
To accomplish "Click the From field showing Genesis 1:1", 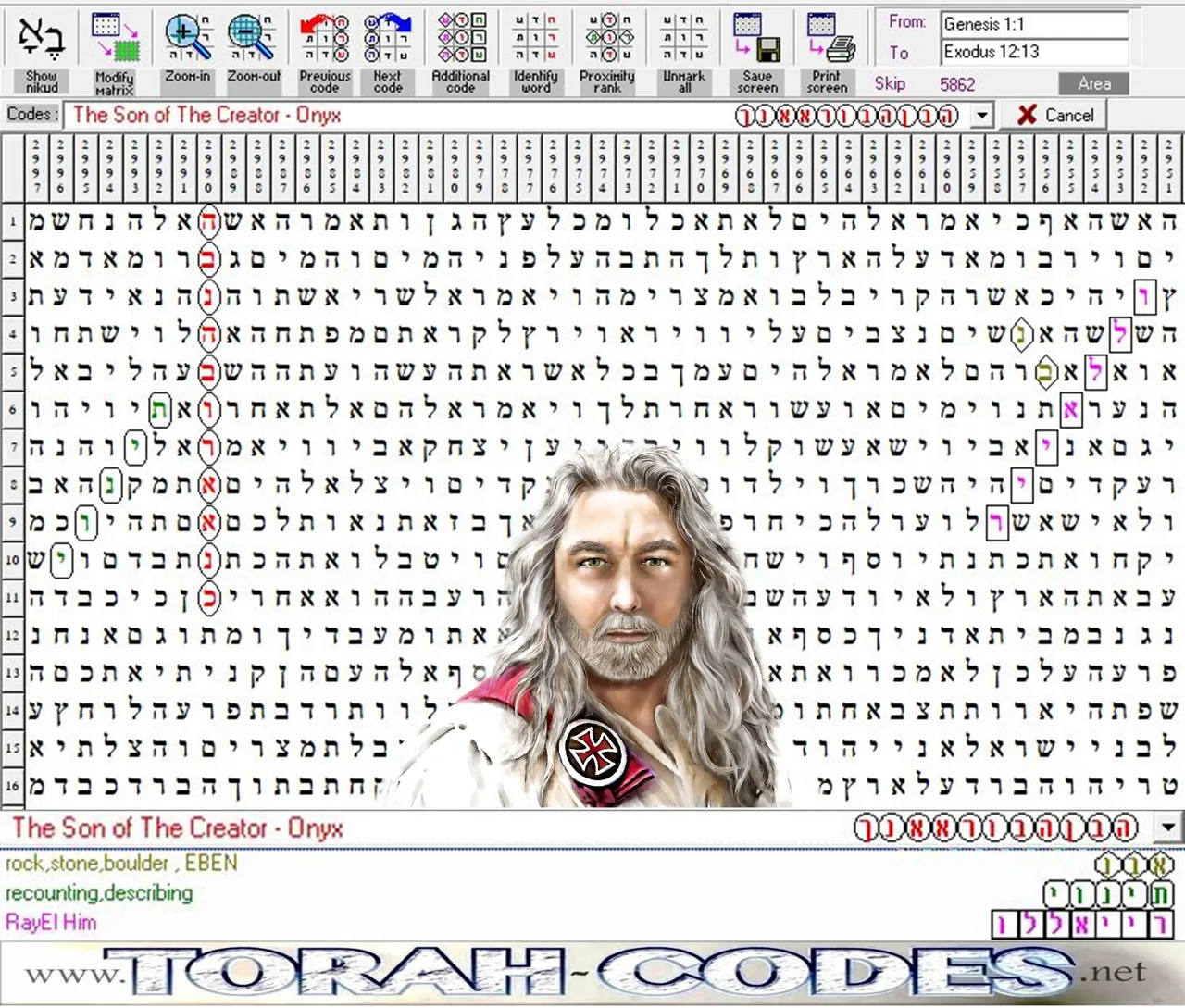I will click(x=1034, y=24).
